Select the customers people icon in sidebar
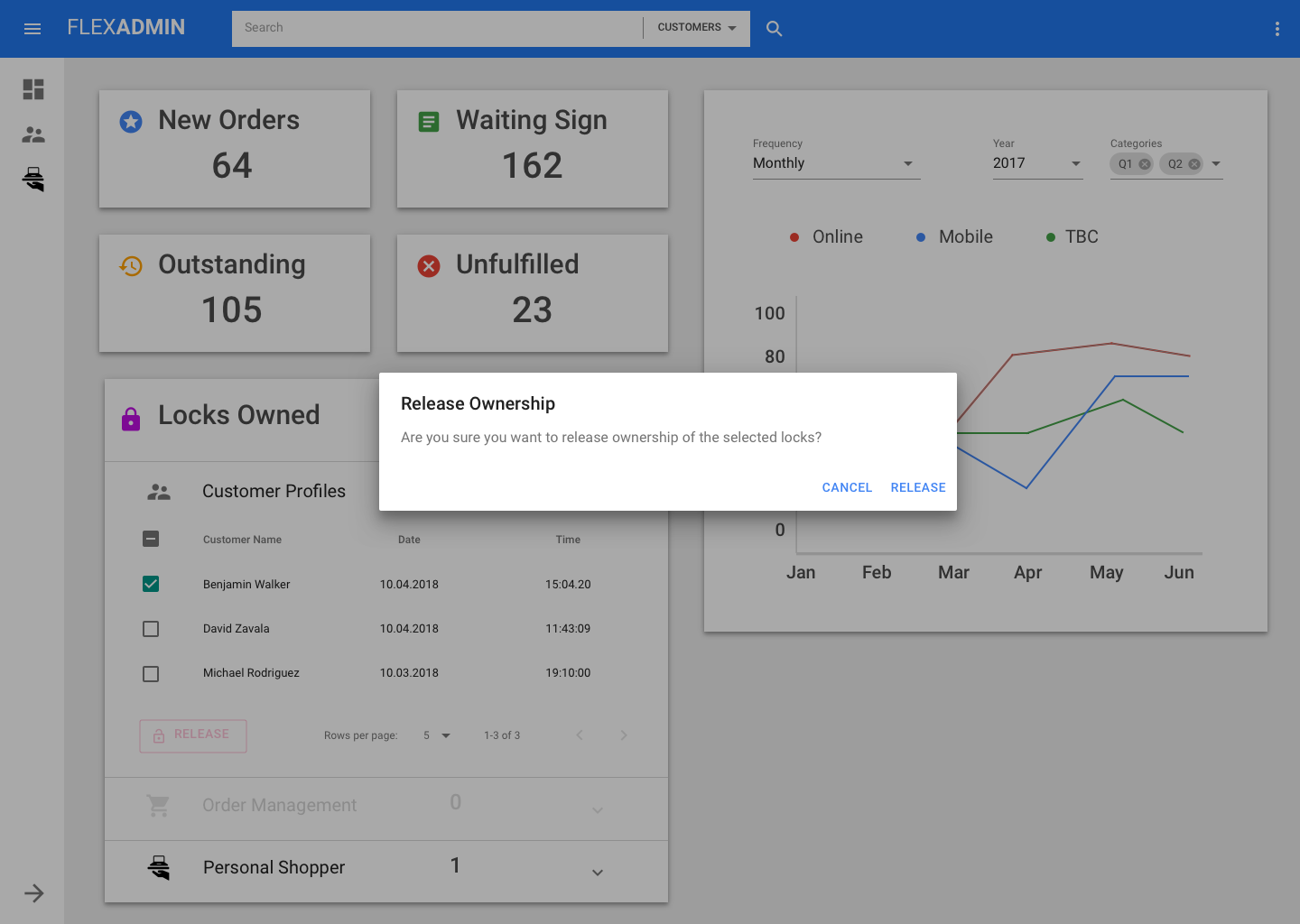This screenshot has height=924, width=1300. click(x=33, y=134)
